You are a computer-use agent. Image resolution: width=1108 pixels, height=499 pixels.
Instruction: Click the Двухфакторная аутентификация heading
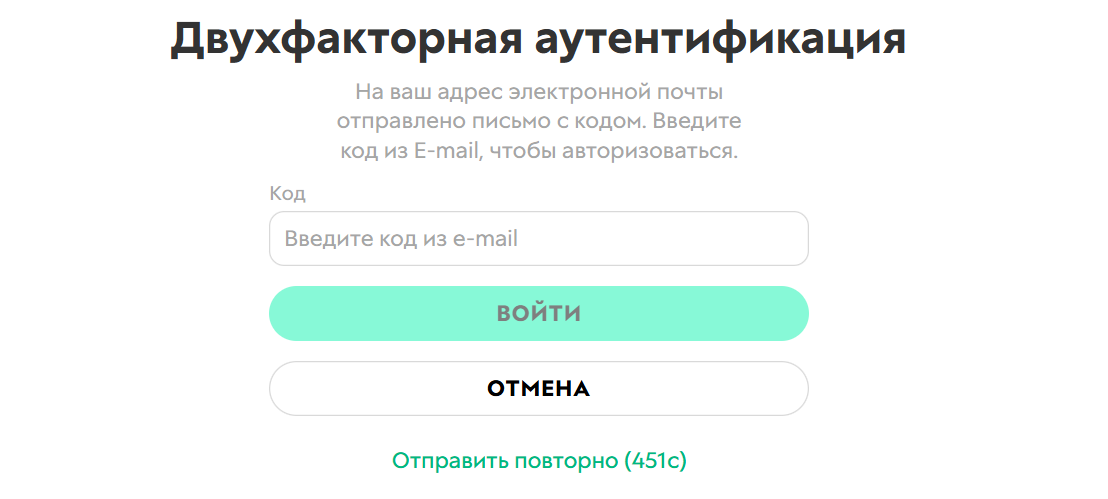(538, 40)
